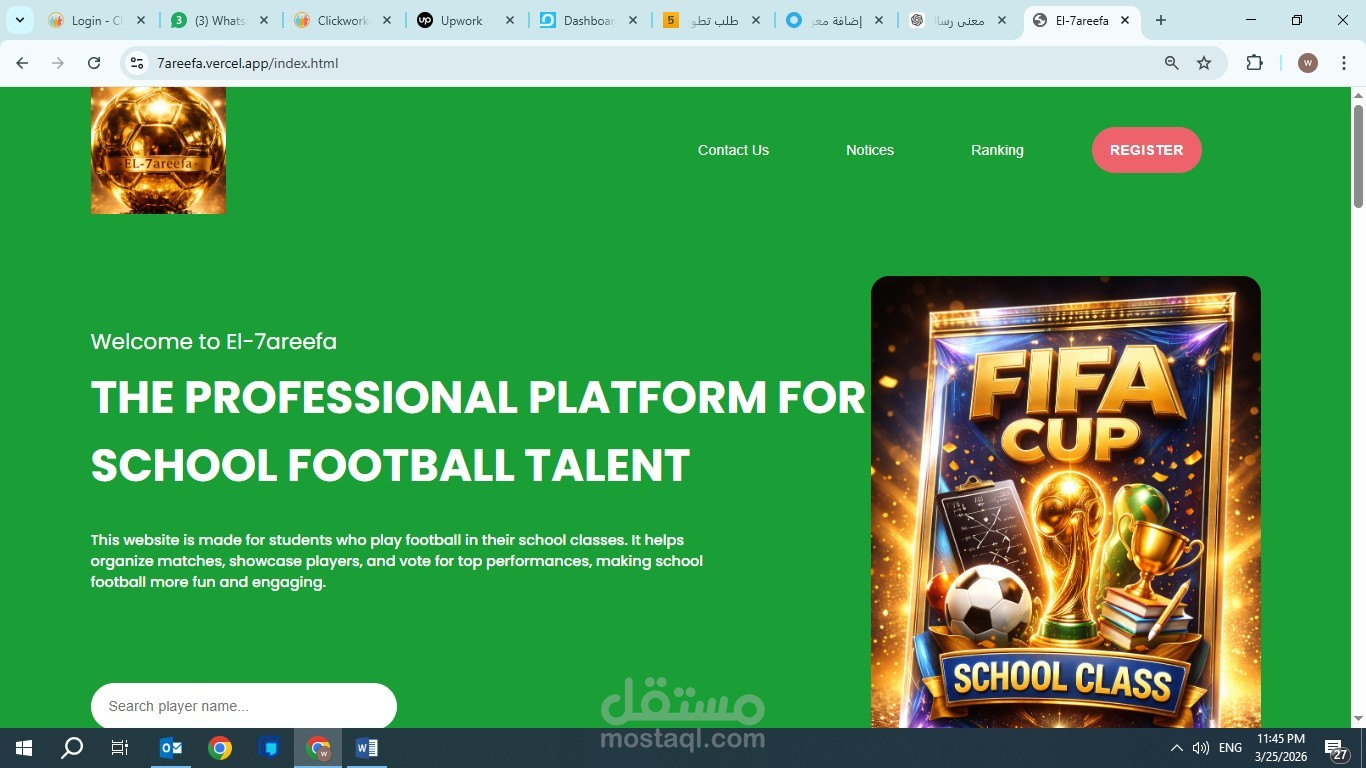Open the Windows Start menu
The width and height of the screenshot is (1366, 768).
(x=24, y=748)
